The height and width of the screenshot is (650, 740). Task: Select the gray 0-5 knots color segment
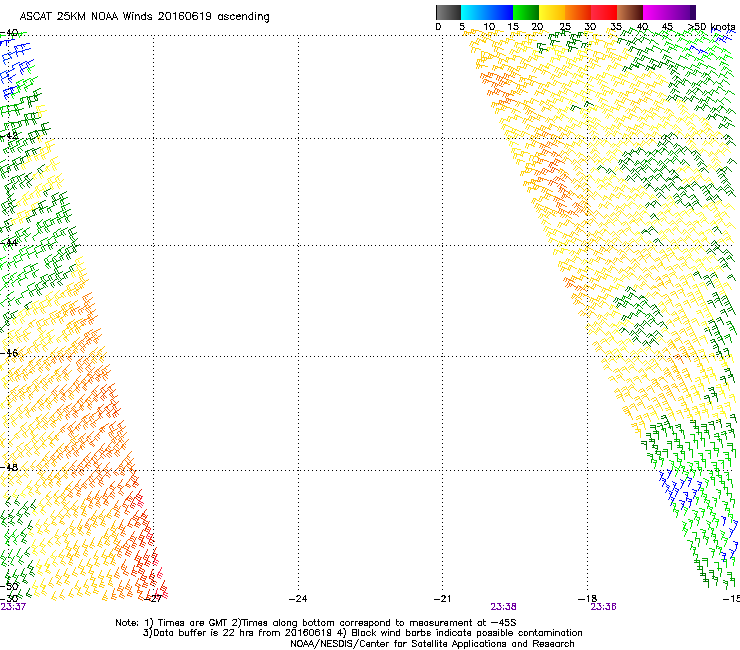point(448,12)
